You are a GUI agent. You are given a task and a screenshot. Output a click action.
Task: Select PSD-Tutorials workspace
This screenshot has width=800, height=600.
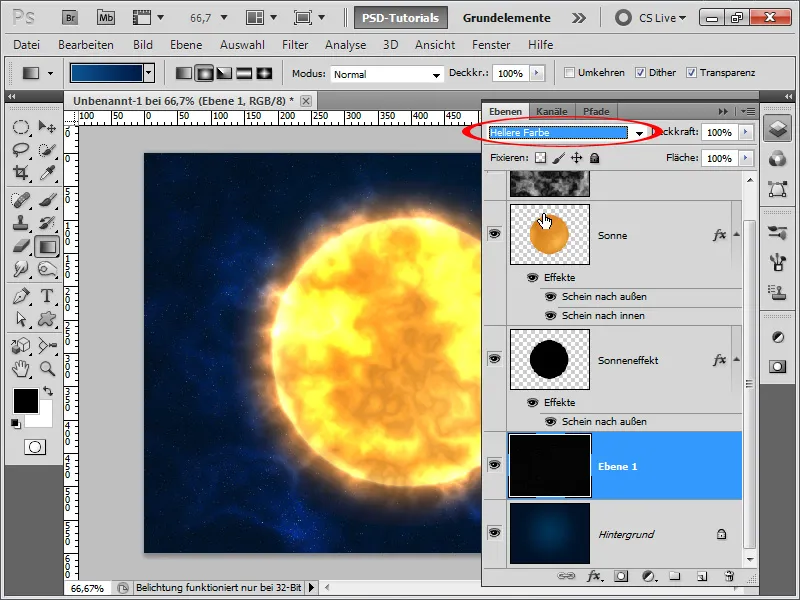tap(401, 18)
